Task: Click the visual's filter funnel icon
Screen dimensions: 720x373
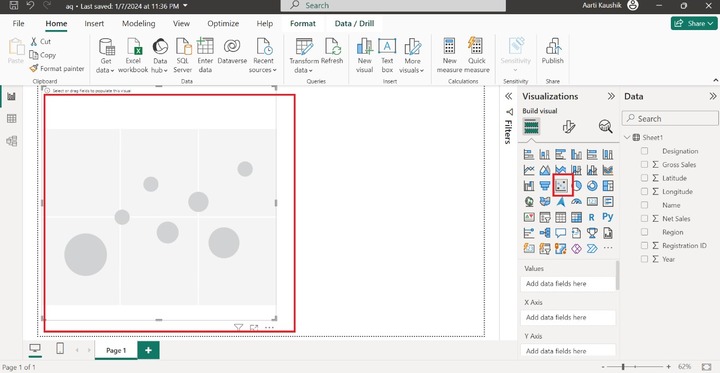Action: click(x=238, y=328)
